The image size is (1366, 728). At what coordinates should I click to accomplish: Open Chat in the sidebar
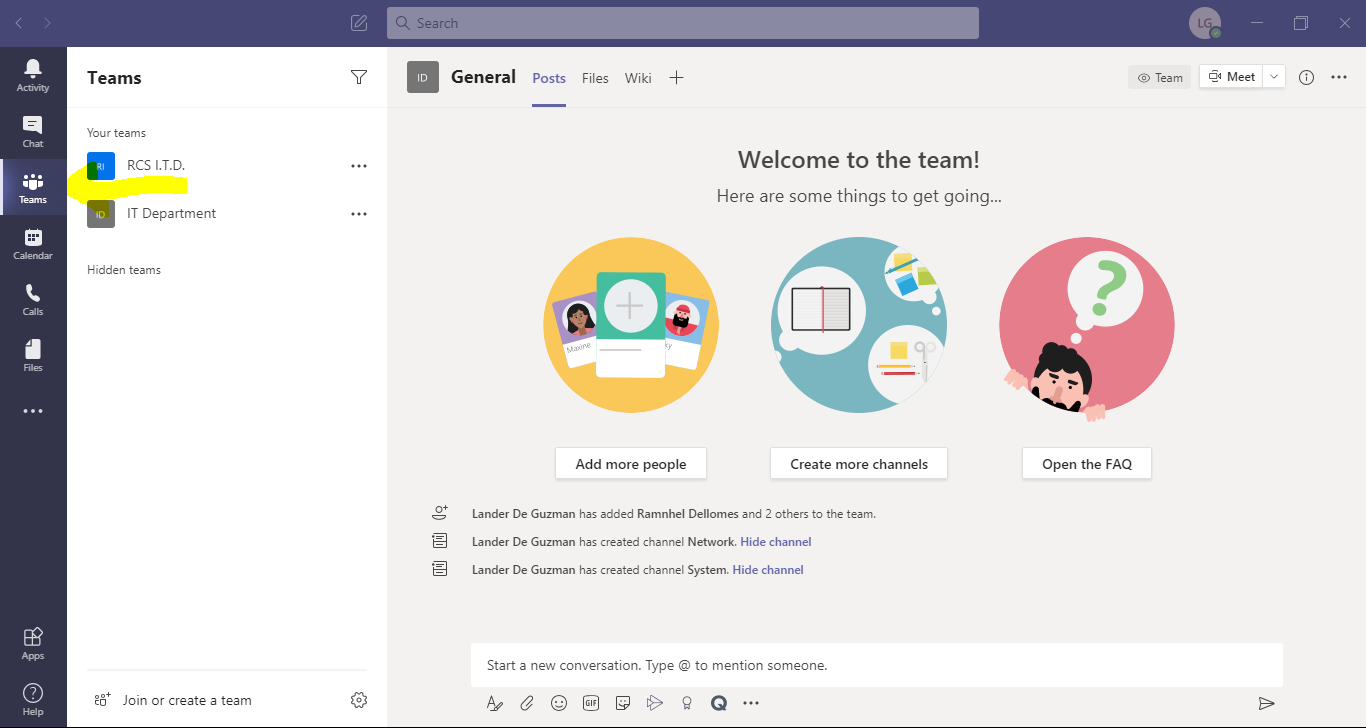(33, 131)
